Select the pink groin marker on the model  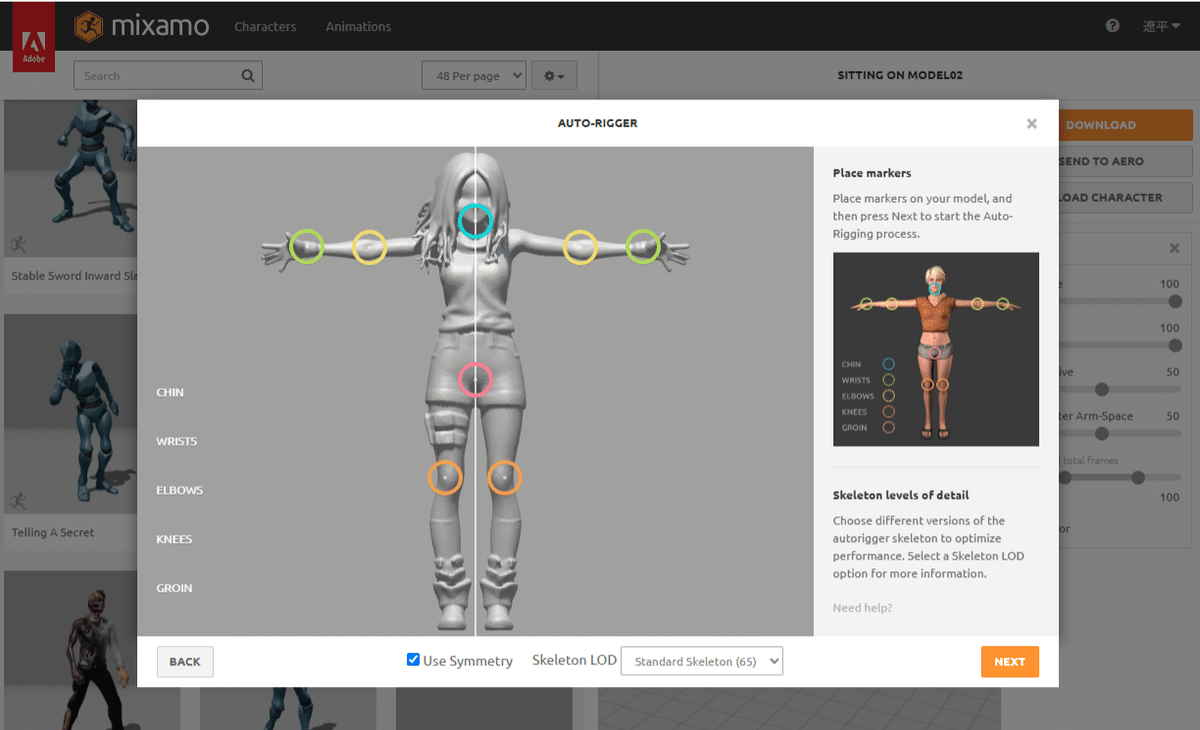pos(476,380)
